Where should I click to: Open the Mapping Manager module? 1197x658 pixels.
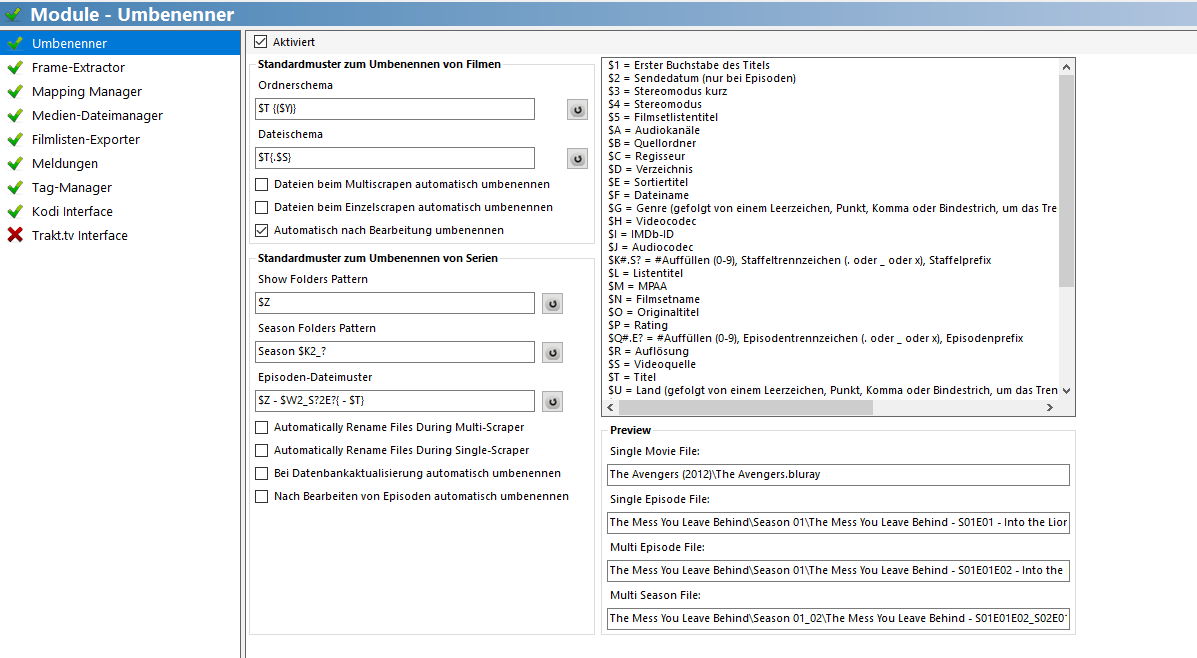click(x=120, y=92)
